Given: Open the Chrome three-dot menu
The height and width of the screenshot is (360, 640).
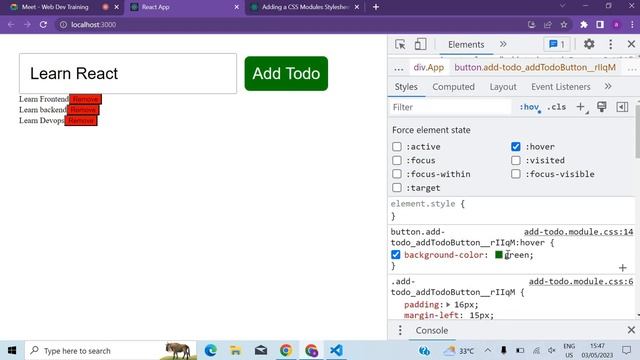Looking at the screenshot, I should [632, 24].
